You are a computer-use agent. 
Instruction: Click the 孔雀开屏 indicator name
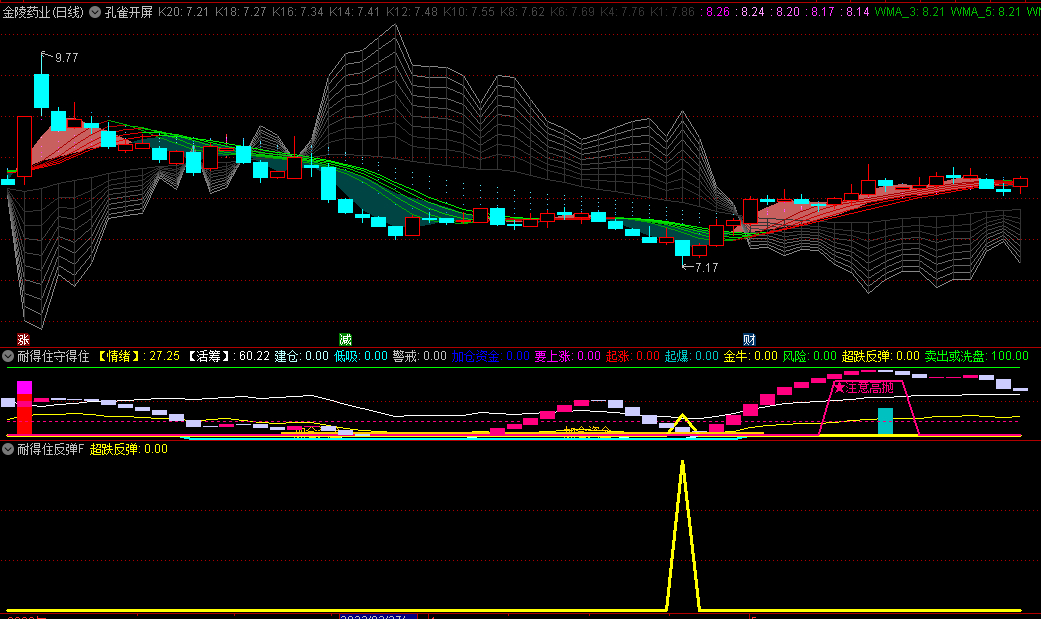129,12
